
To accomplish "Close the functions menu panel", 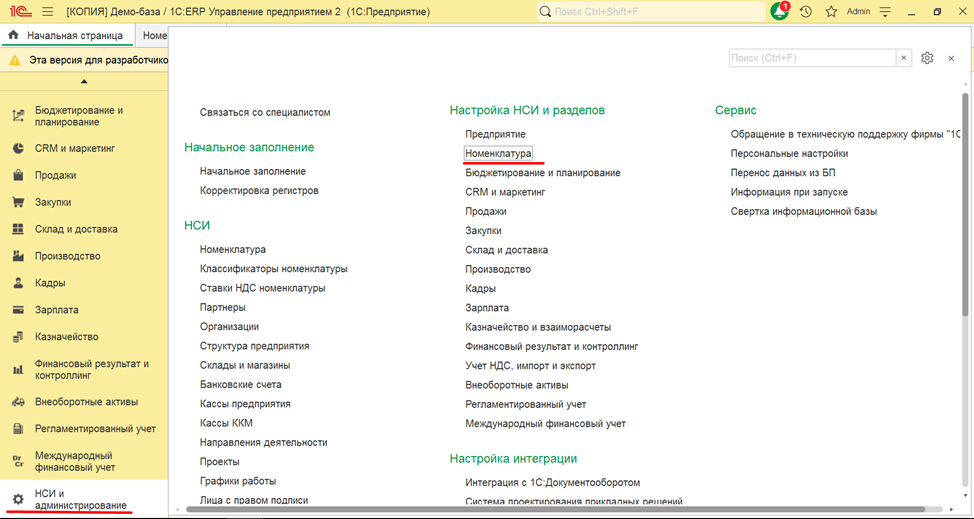I will click(x=951, y=58).
